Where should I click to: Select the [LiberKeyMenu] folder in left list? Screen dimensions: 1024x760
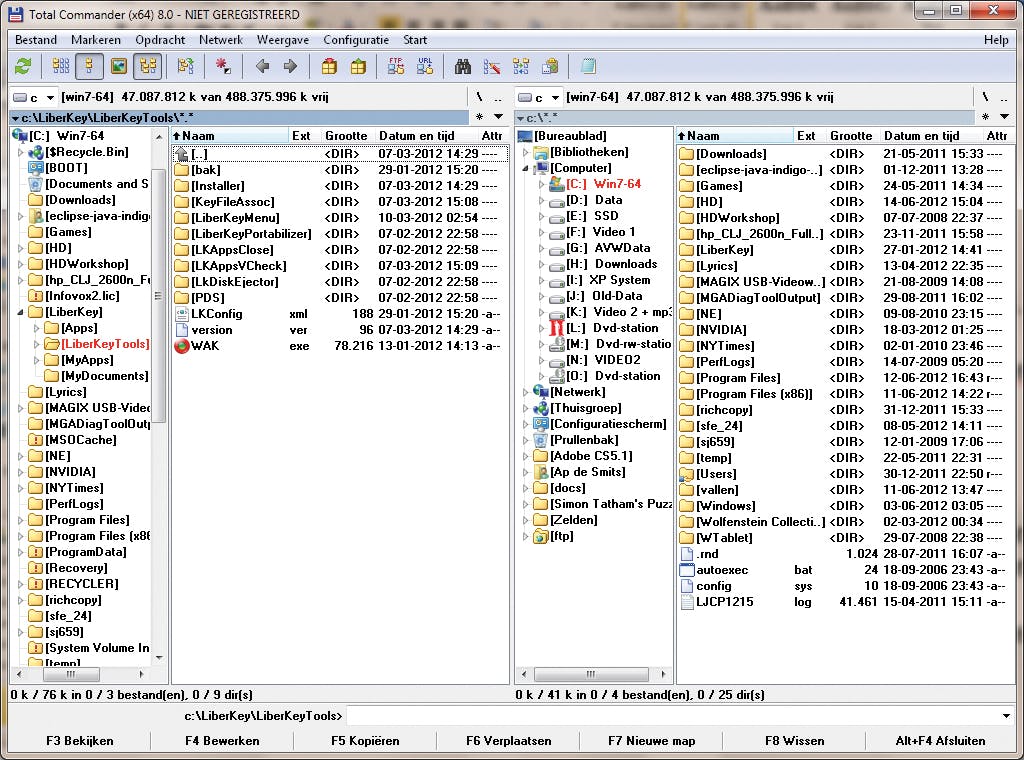340,218
